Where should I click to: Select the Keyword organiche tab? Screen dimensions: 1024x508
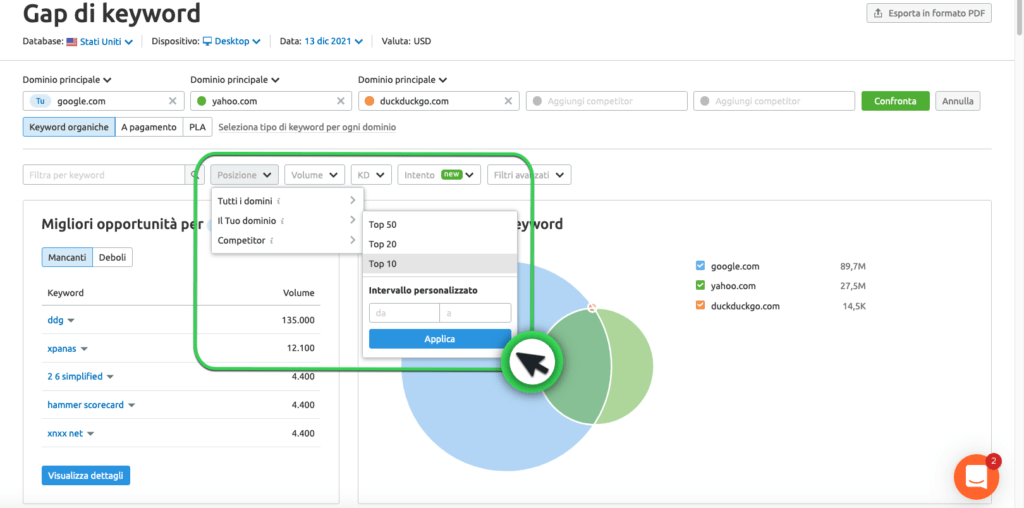[x=69, y=127]
